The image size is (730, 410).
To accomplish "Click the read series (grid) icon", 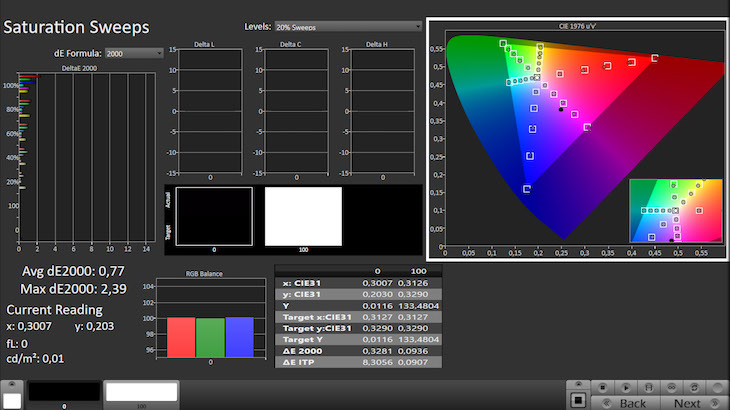I will point(602,387).
